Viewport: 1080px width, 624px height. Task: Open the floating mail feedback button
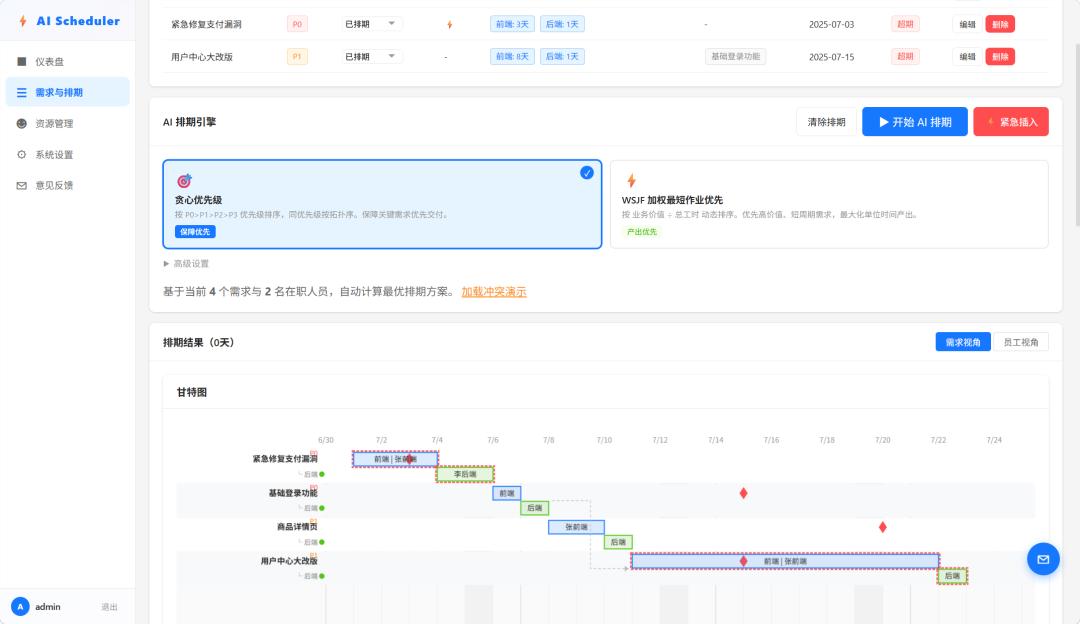pos(1043,559)
